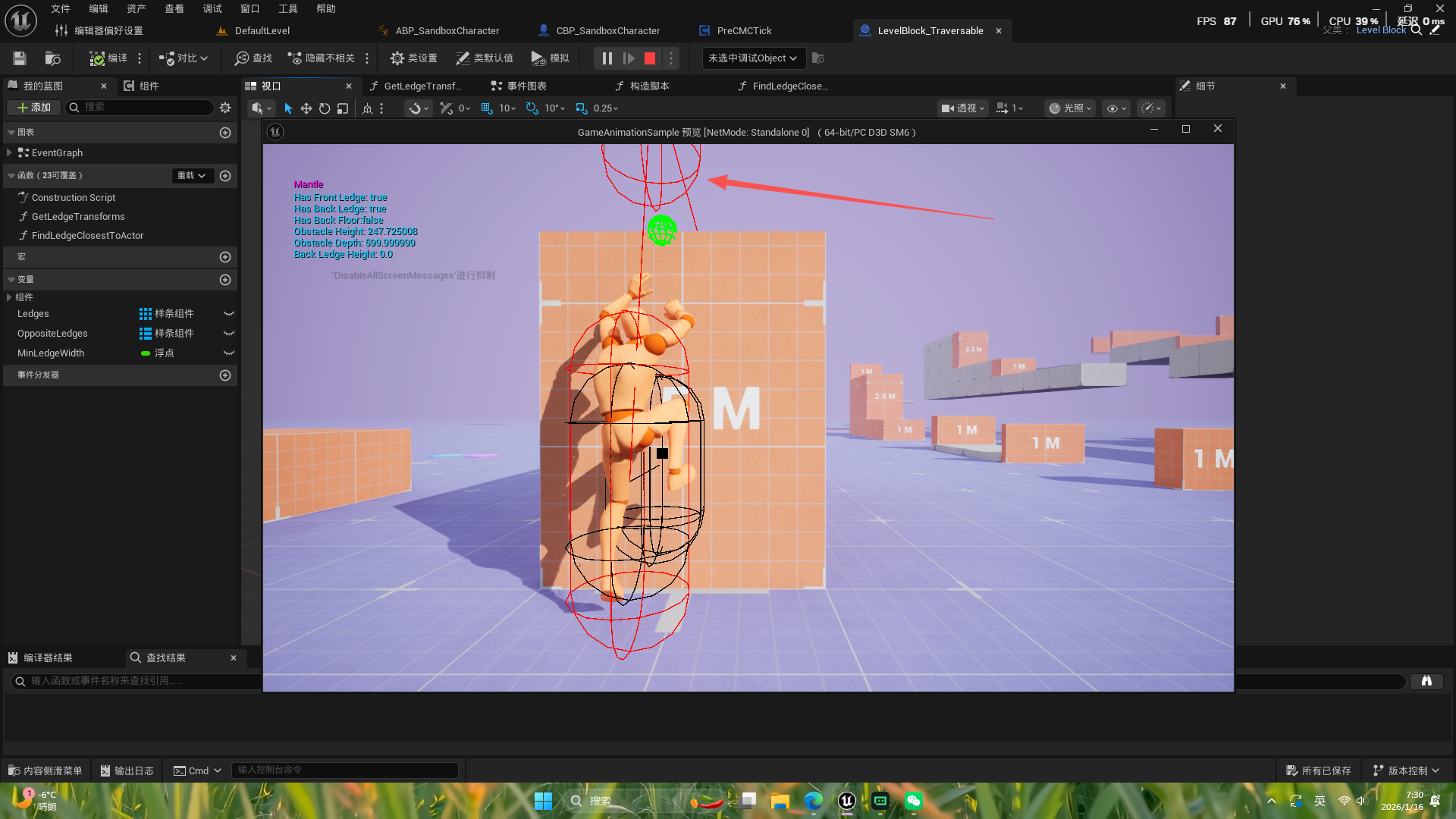Expand the EventGraph tree item
This screenshot has width=1456, height=819.
(9, 153)
